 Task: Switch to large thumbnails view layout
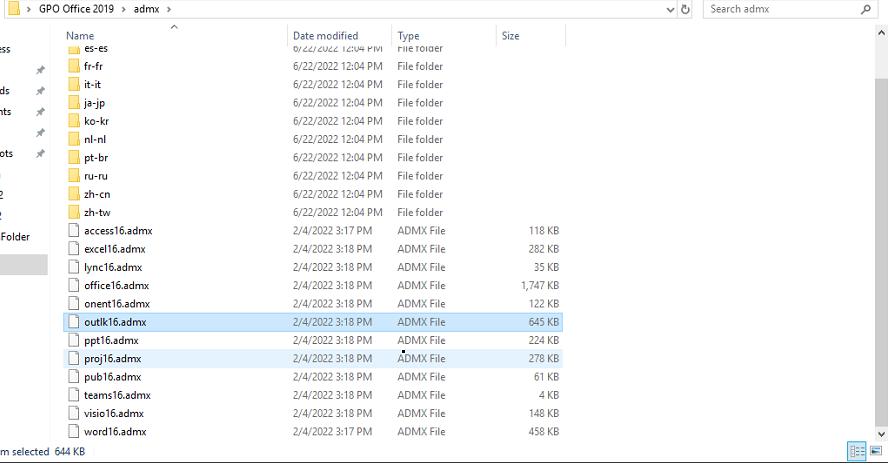pos(876,451)
